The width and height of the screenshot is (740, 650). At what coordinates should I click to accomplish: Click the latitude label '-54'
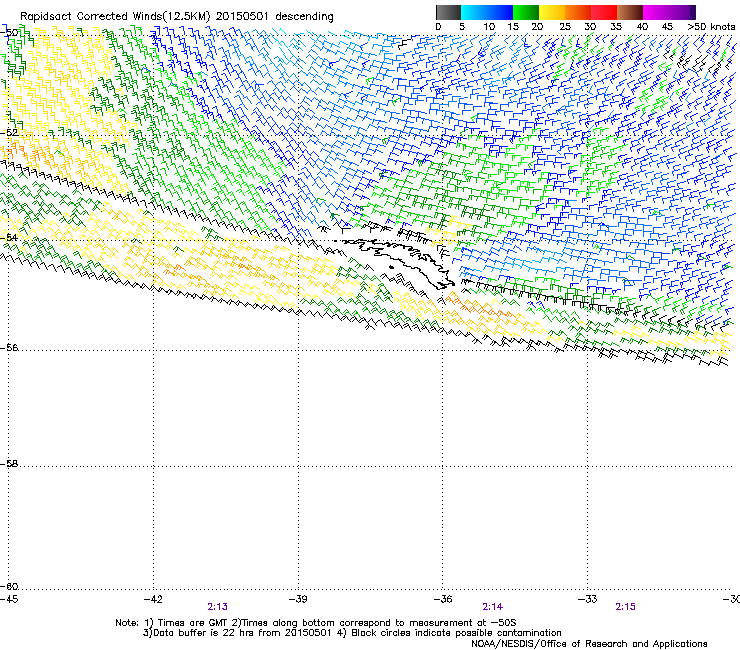tap(9, 237)
